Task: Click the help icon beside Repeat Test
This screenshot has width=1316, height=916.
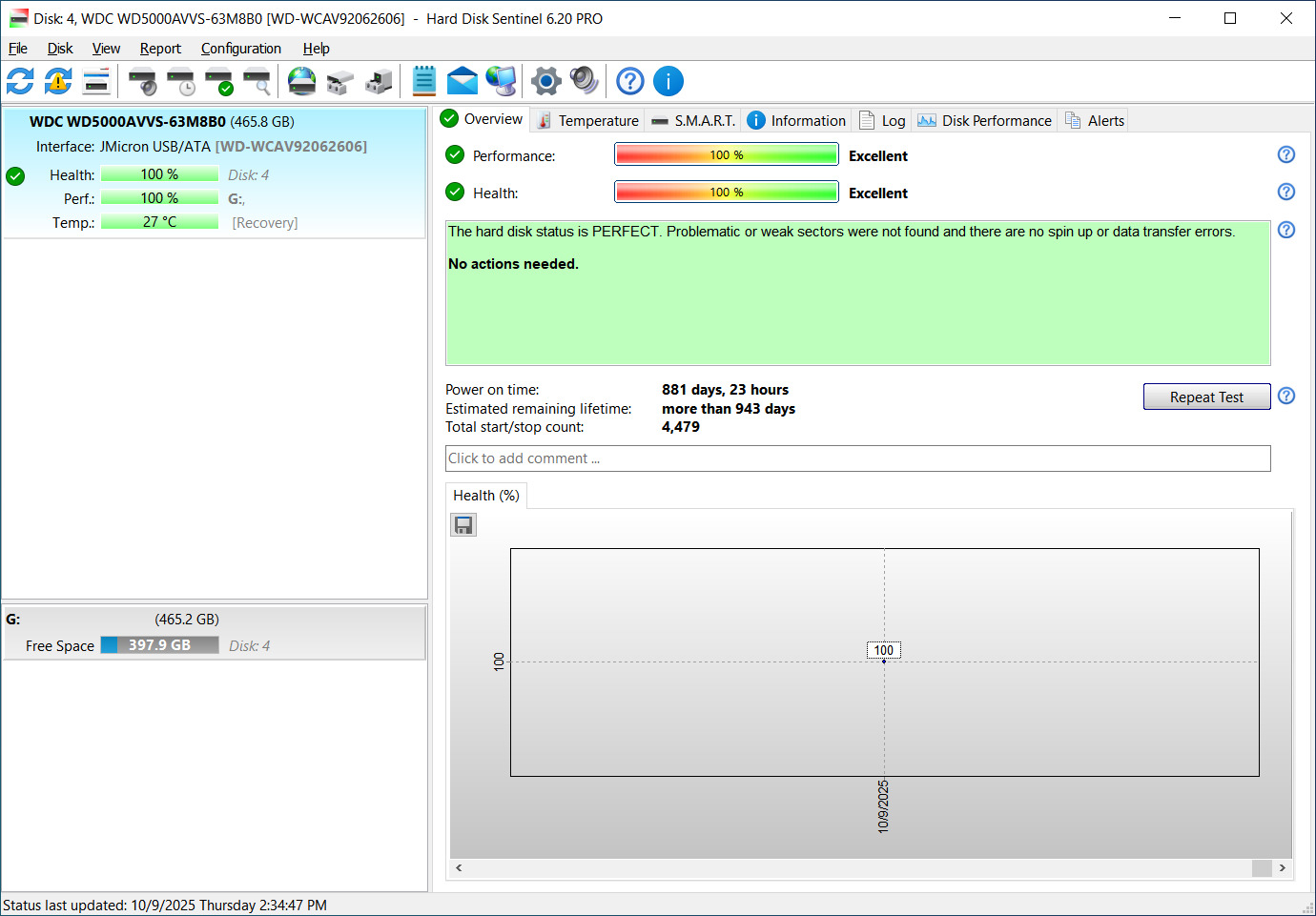Action: click(x=1286, y=397)
